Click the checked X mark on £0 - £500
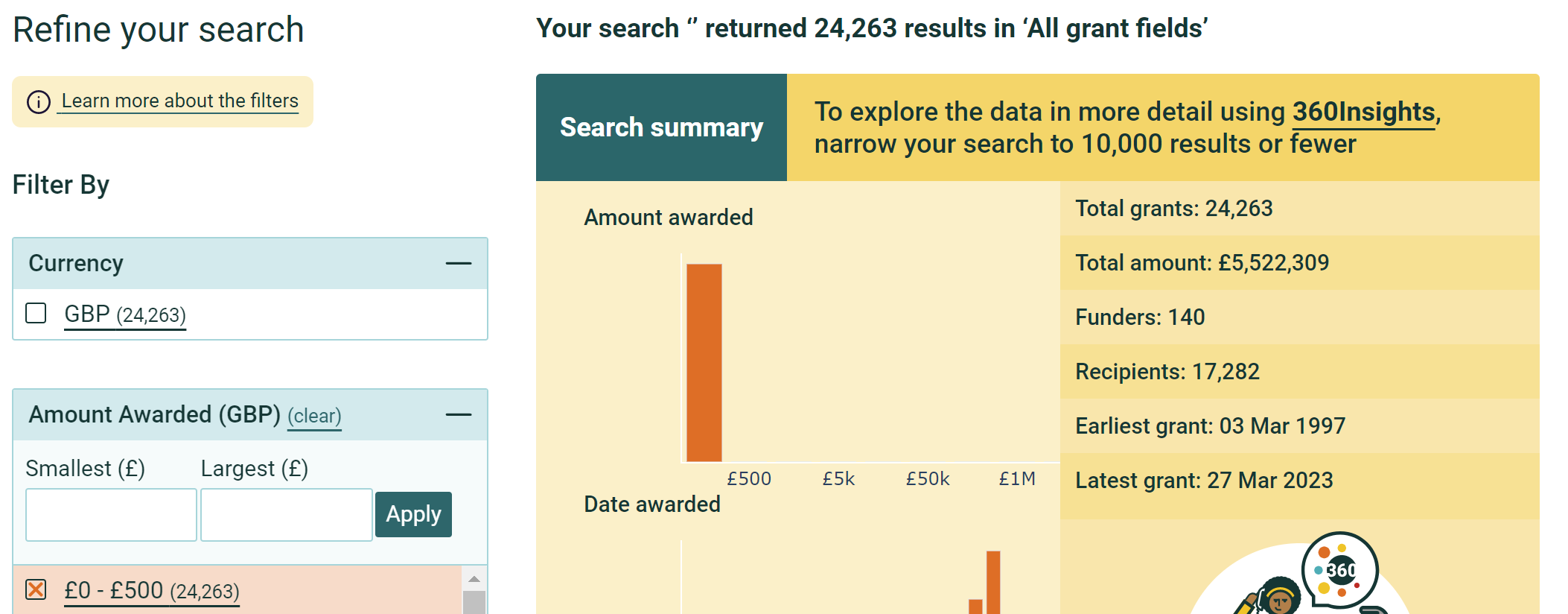Image resolution: width=1568 pixels, height=614 pixels. [x=35, y=589]
